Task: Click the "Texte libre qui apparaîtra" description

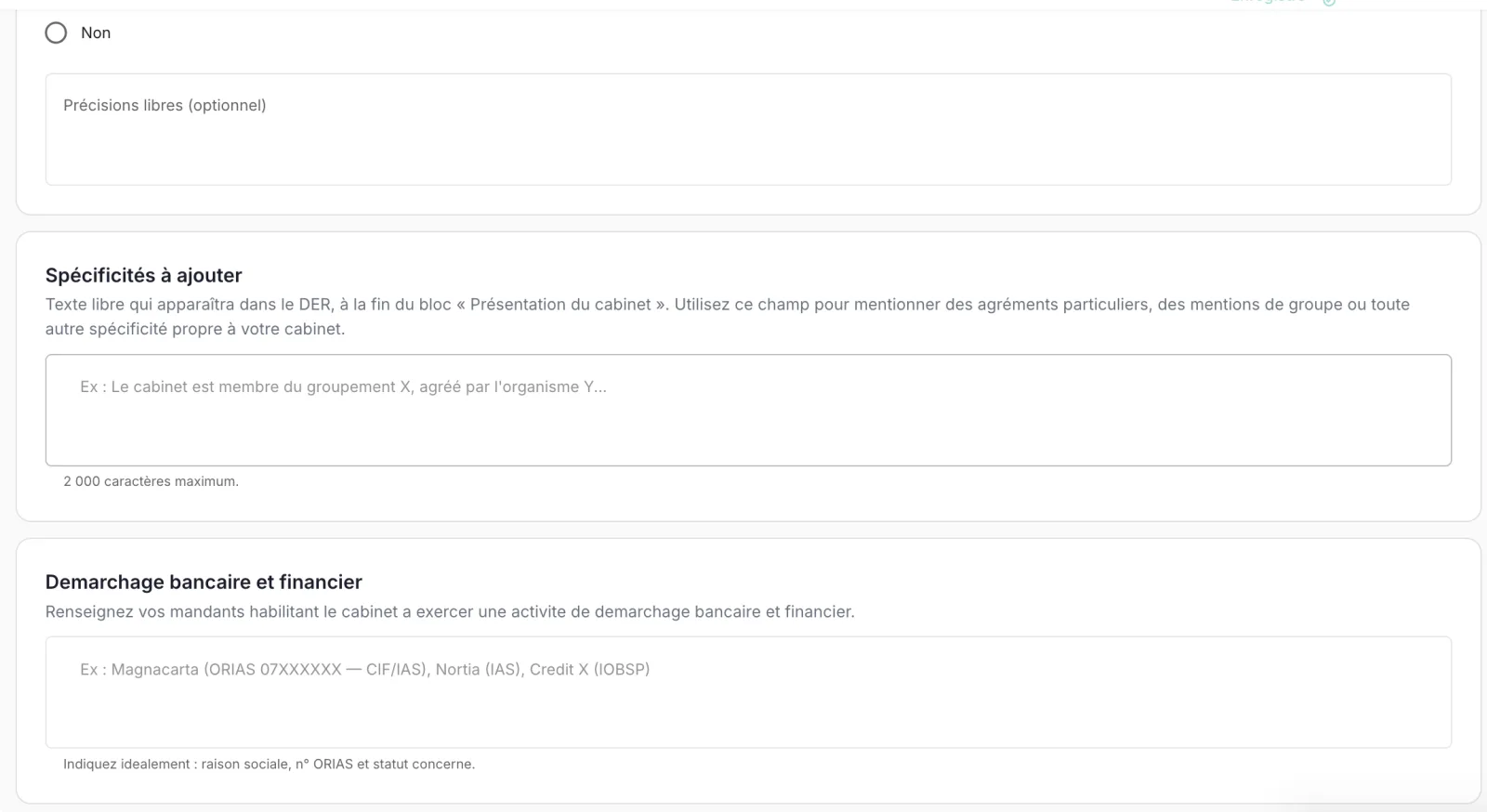Action: click(x=728, y=316)
